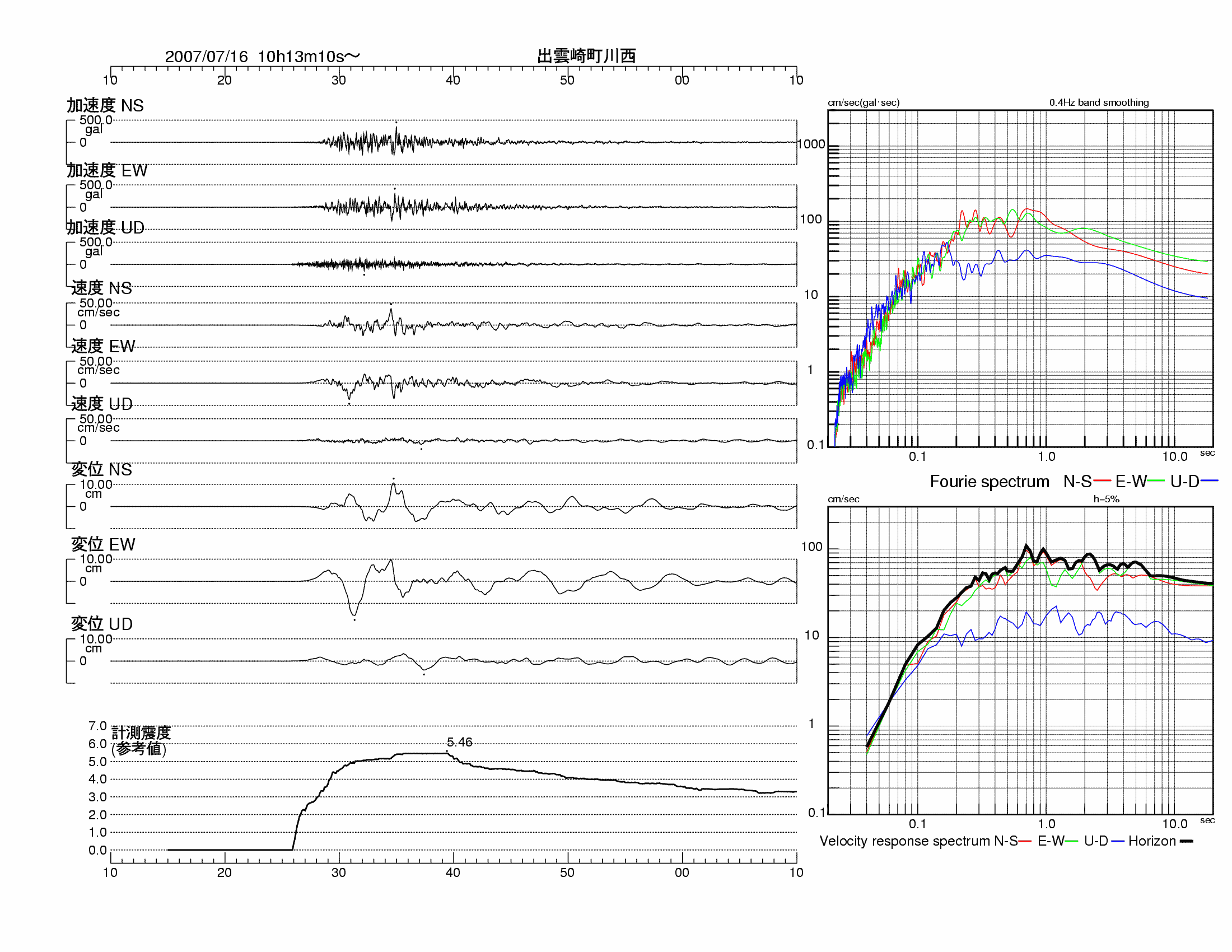The width and height of the screenshot is (1232, 952).
Task: Click the 変位 EW label
Action: [x=103, y=544]
